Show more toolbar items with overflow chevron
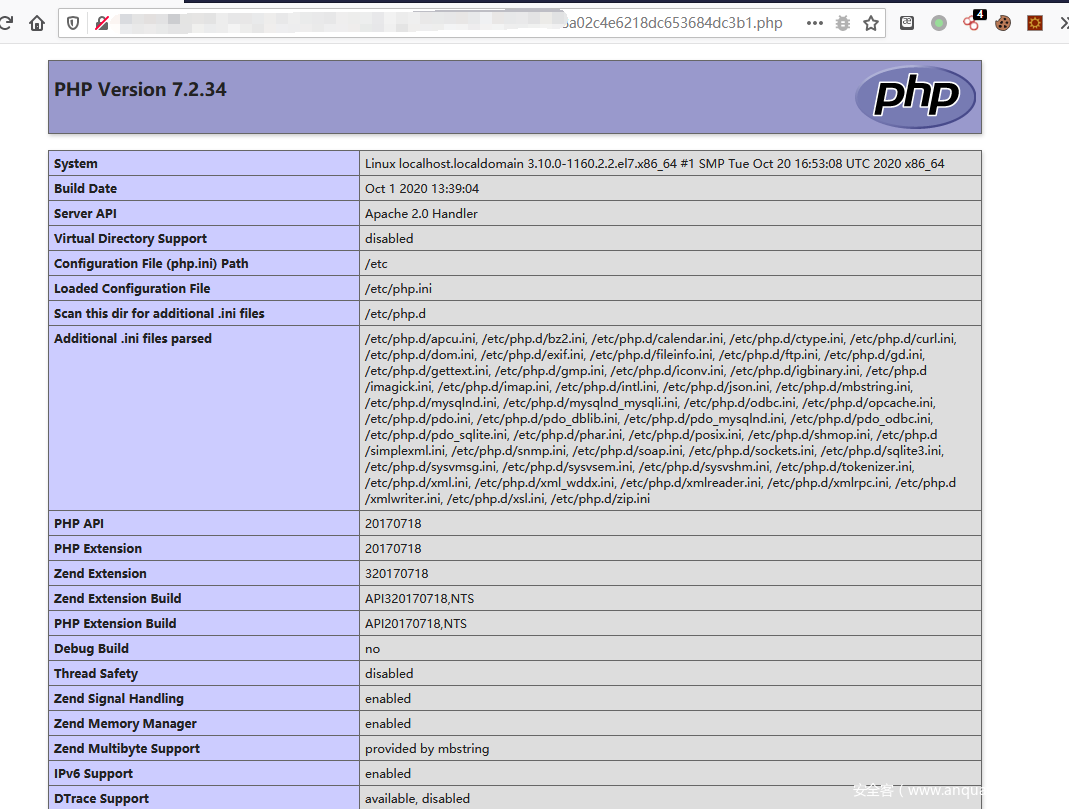The image size is (1069, 809). tap(1064, 23)
